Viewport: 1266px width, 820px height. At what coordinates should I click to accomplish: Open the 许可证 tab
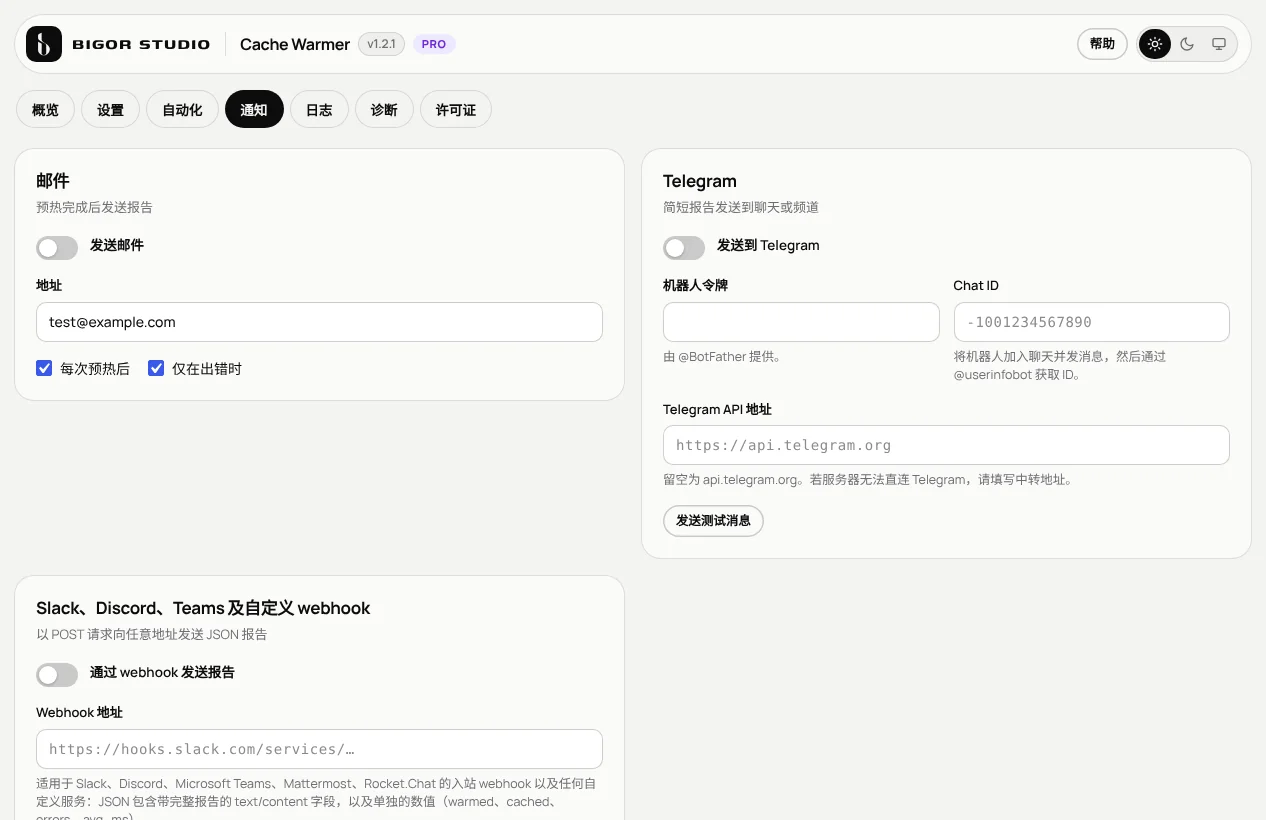click(456, 110)
